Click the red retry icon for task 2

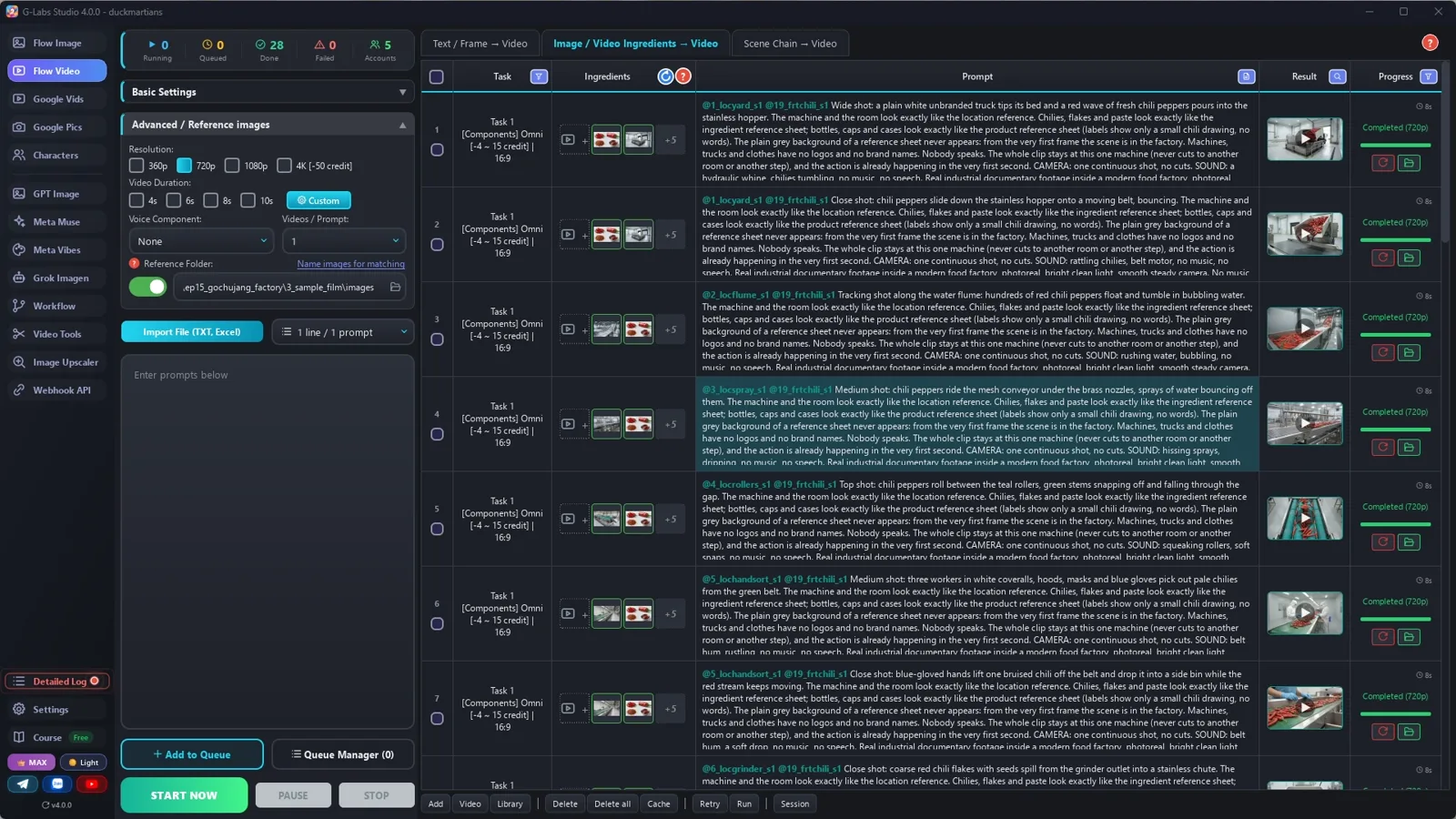[x=1382, y=258]
